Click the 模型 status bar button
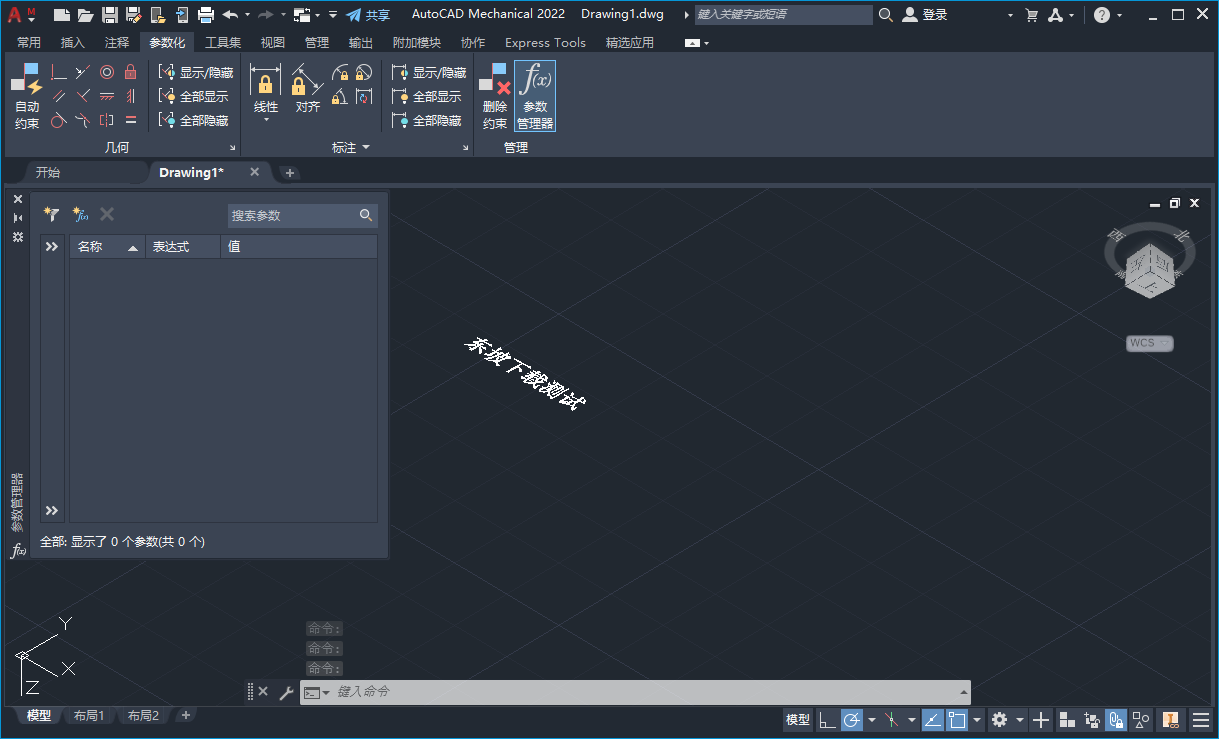The image size is (1219, 739). coord(798,720)
